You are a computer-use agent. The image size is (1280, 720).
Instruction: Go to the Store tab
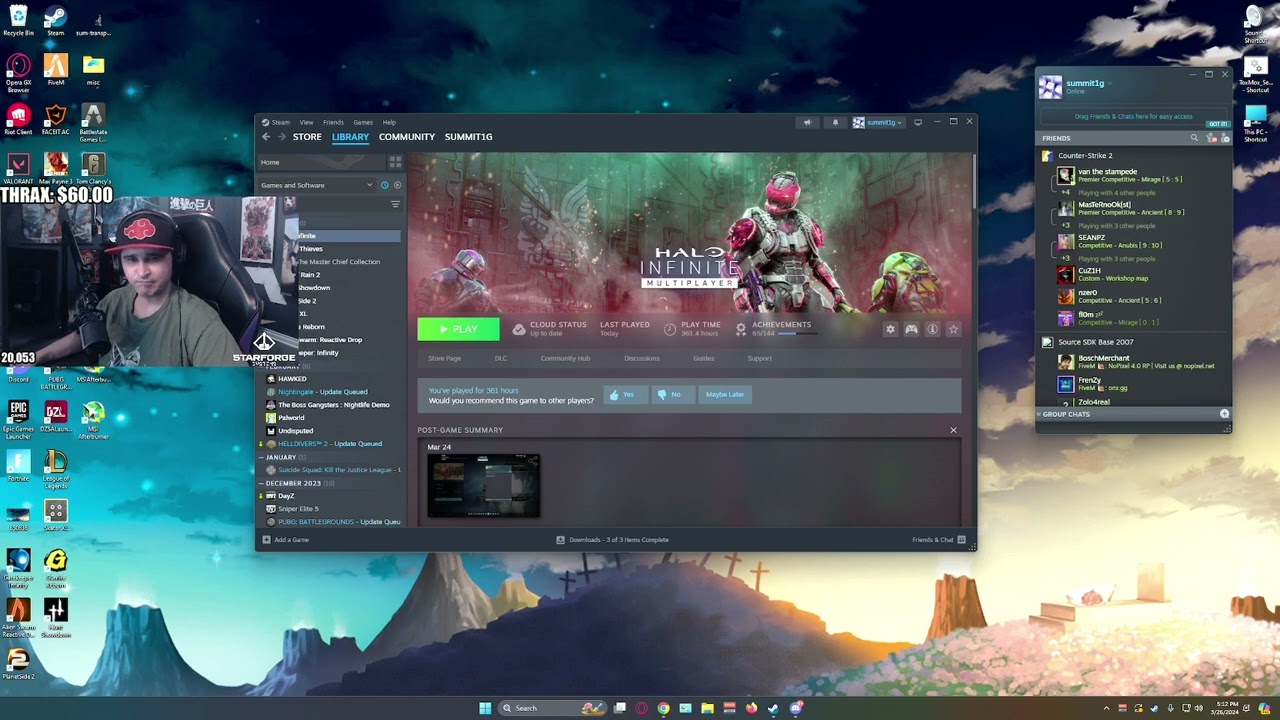click(307, 137)
